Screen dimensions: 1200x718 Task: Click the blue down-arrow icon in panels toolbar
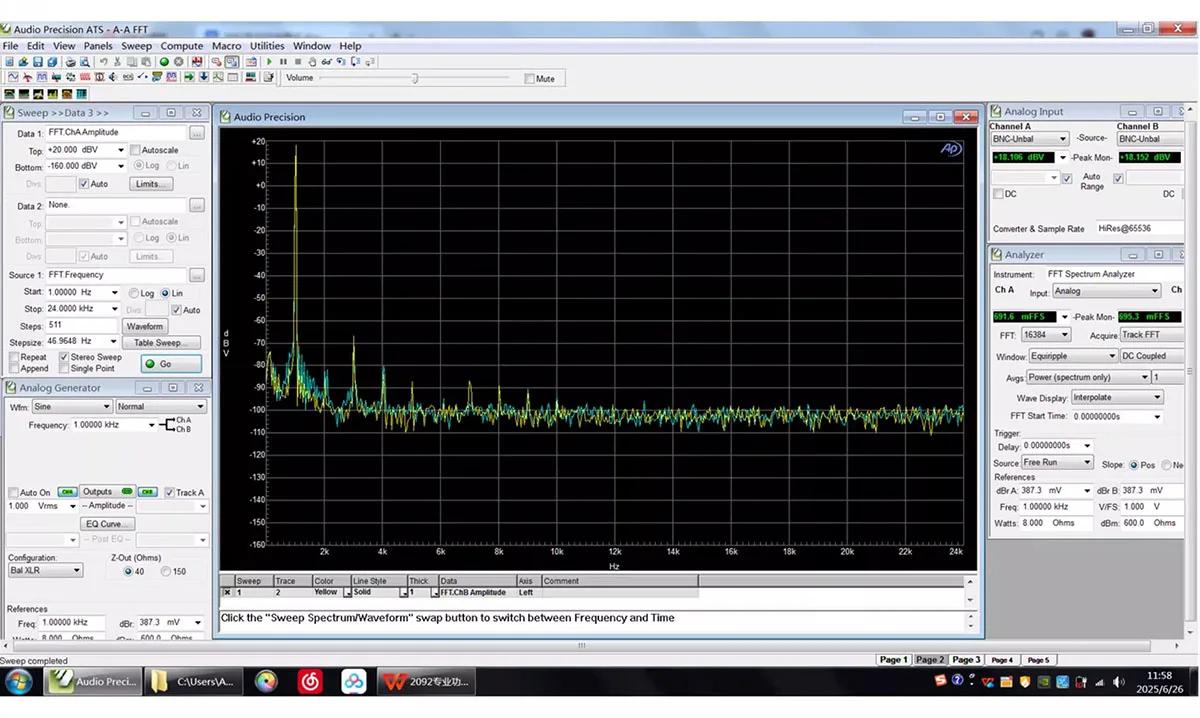pos(204,77)
